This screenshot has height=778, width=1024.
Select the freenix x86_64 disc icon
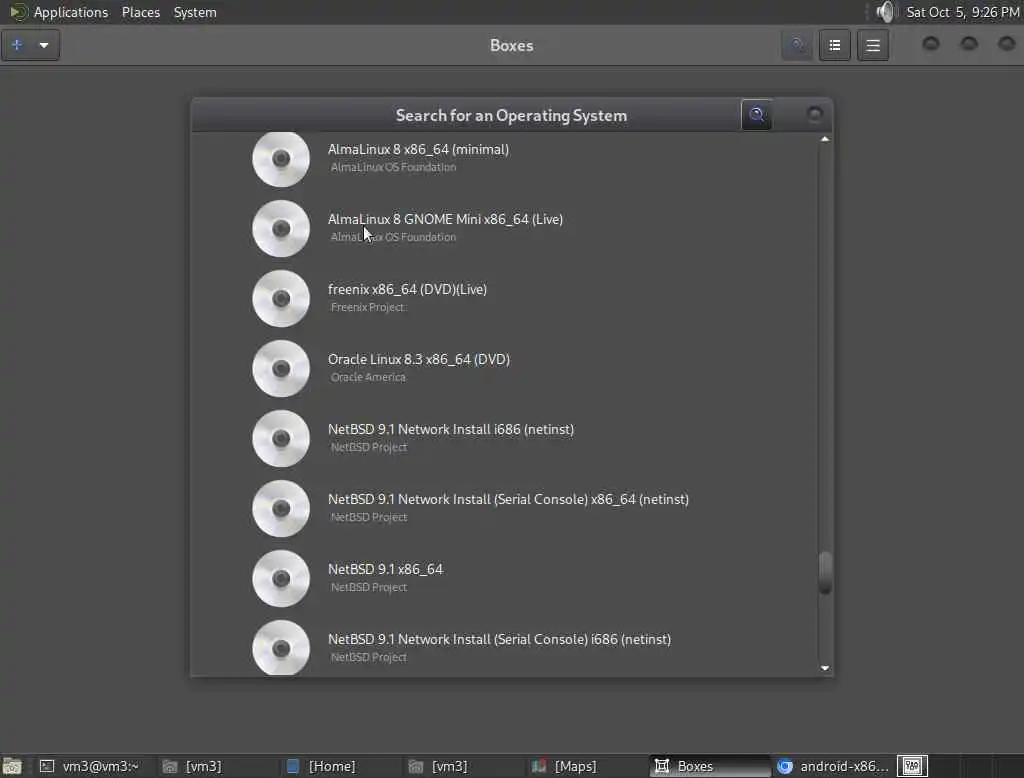click(x=281, y=299)
